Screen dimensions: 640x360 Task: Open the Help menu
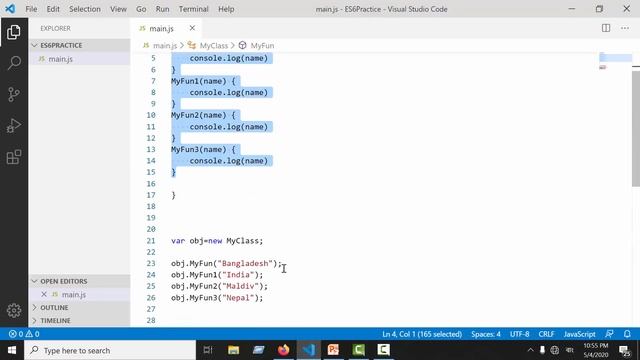(x=226, y=9)
